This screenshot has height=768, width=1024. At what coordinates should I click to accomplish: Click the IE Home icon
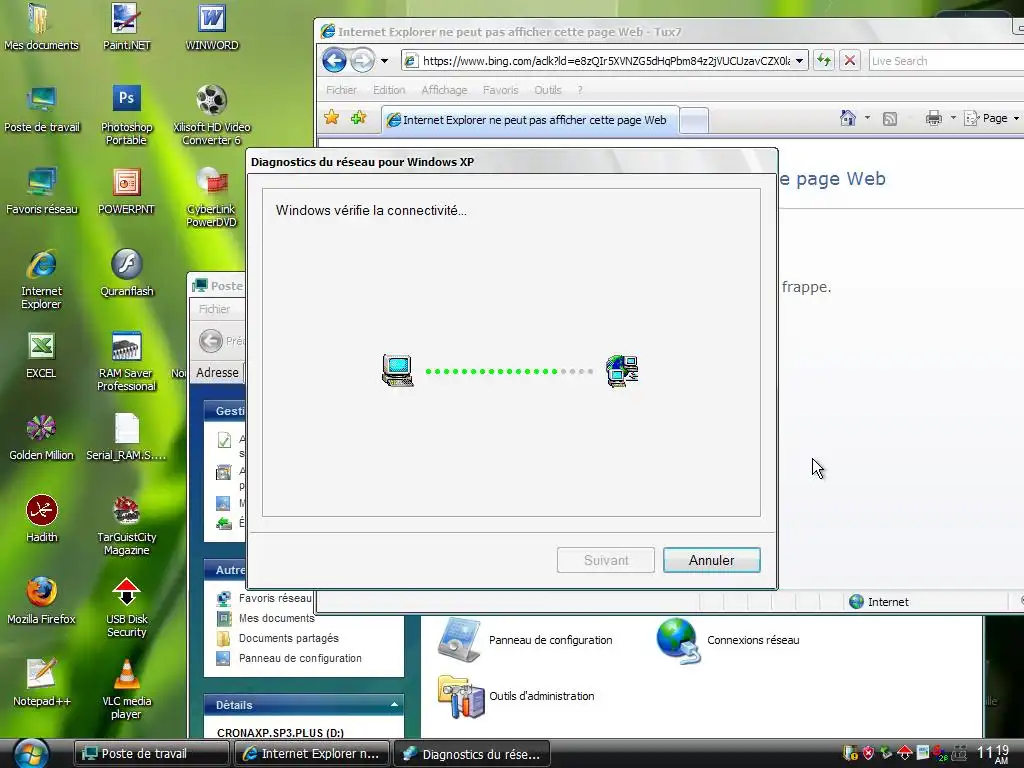coord(848,118)
